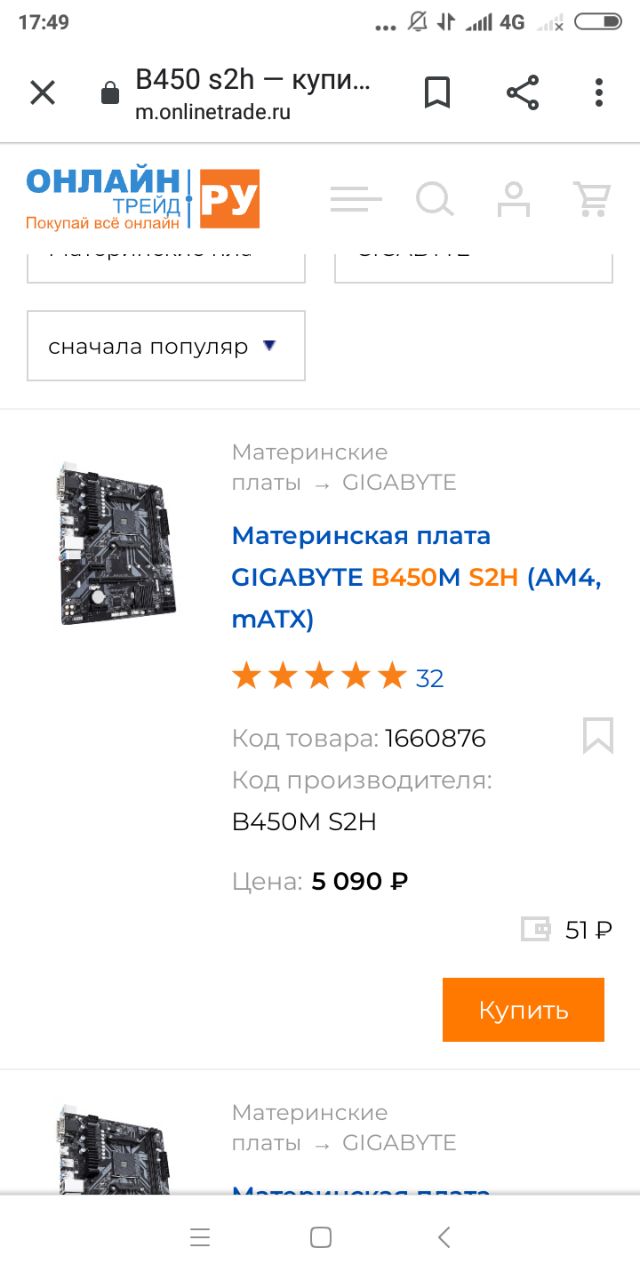Open the 32 reviews count link

430,678
